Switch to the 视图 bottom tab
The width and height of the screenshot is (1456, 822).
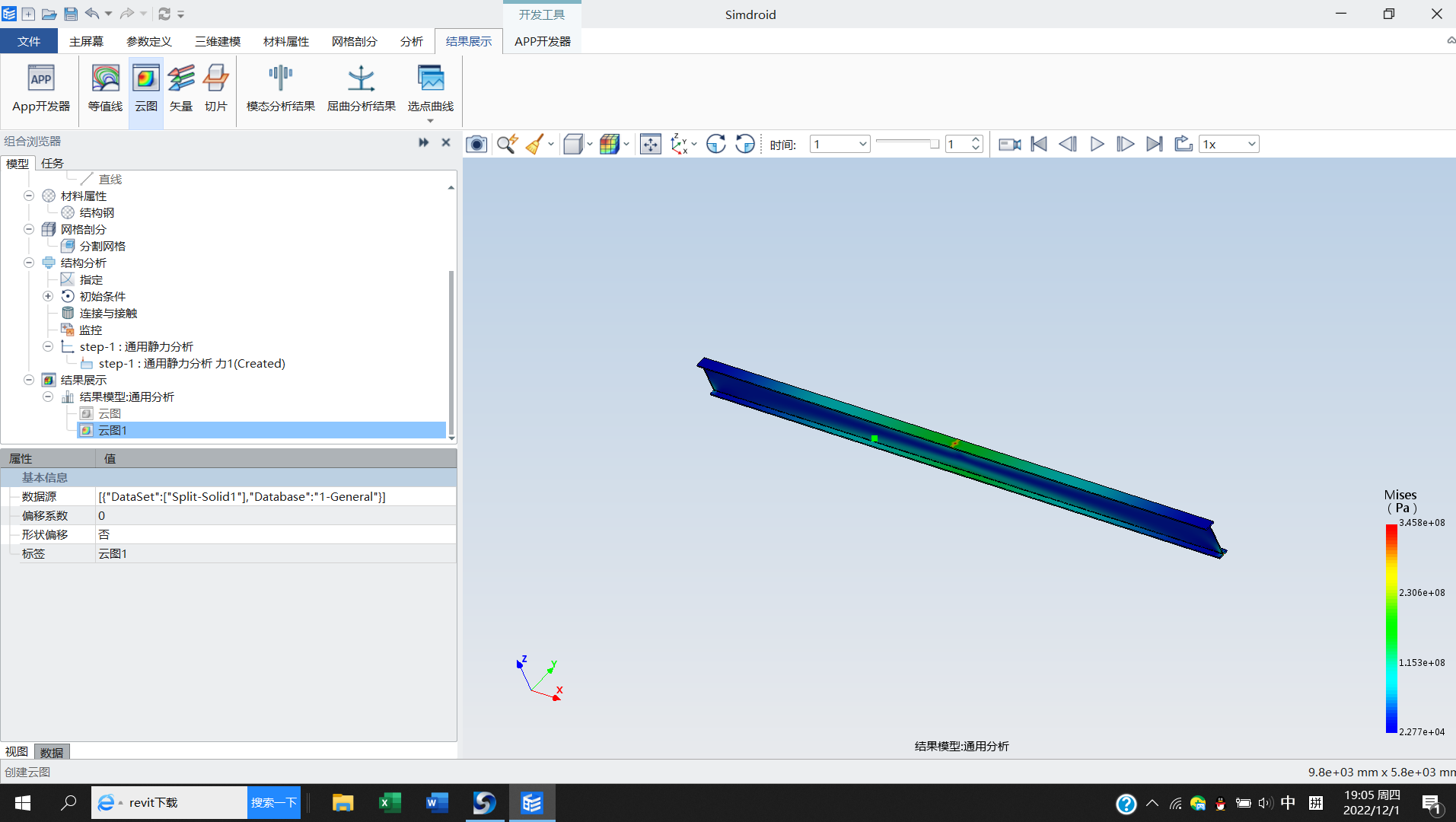[x=17, y=752]
